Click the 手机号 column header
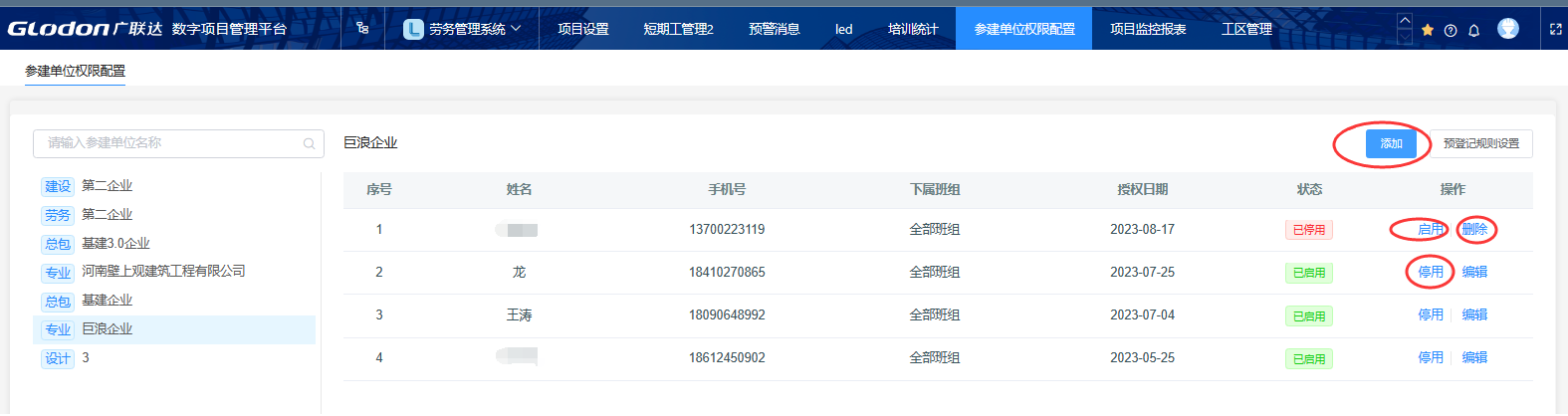The image size is (1568, 416). pos(727,189)
